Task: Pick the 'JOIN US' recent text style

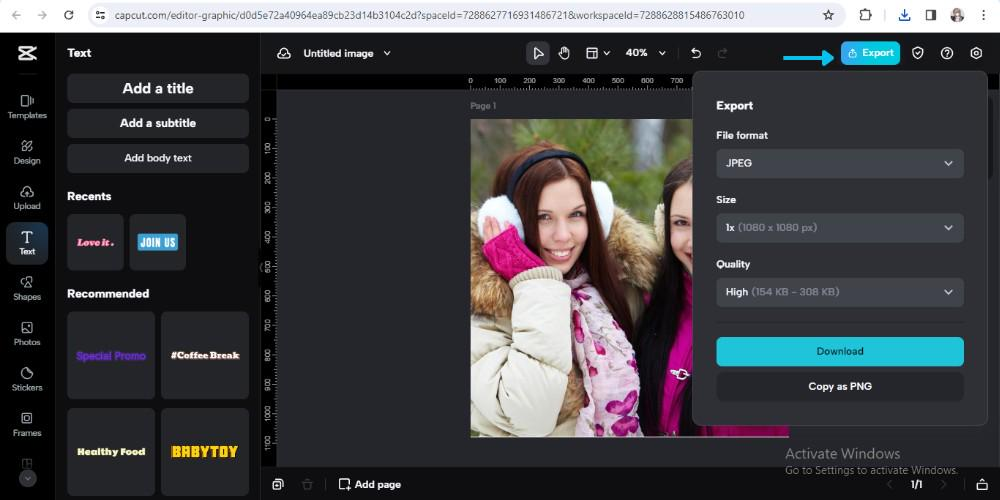Action: 158,242
